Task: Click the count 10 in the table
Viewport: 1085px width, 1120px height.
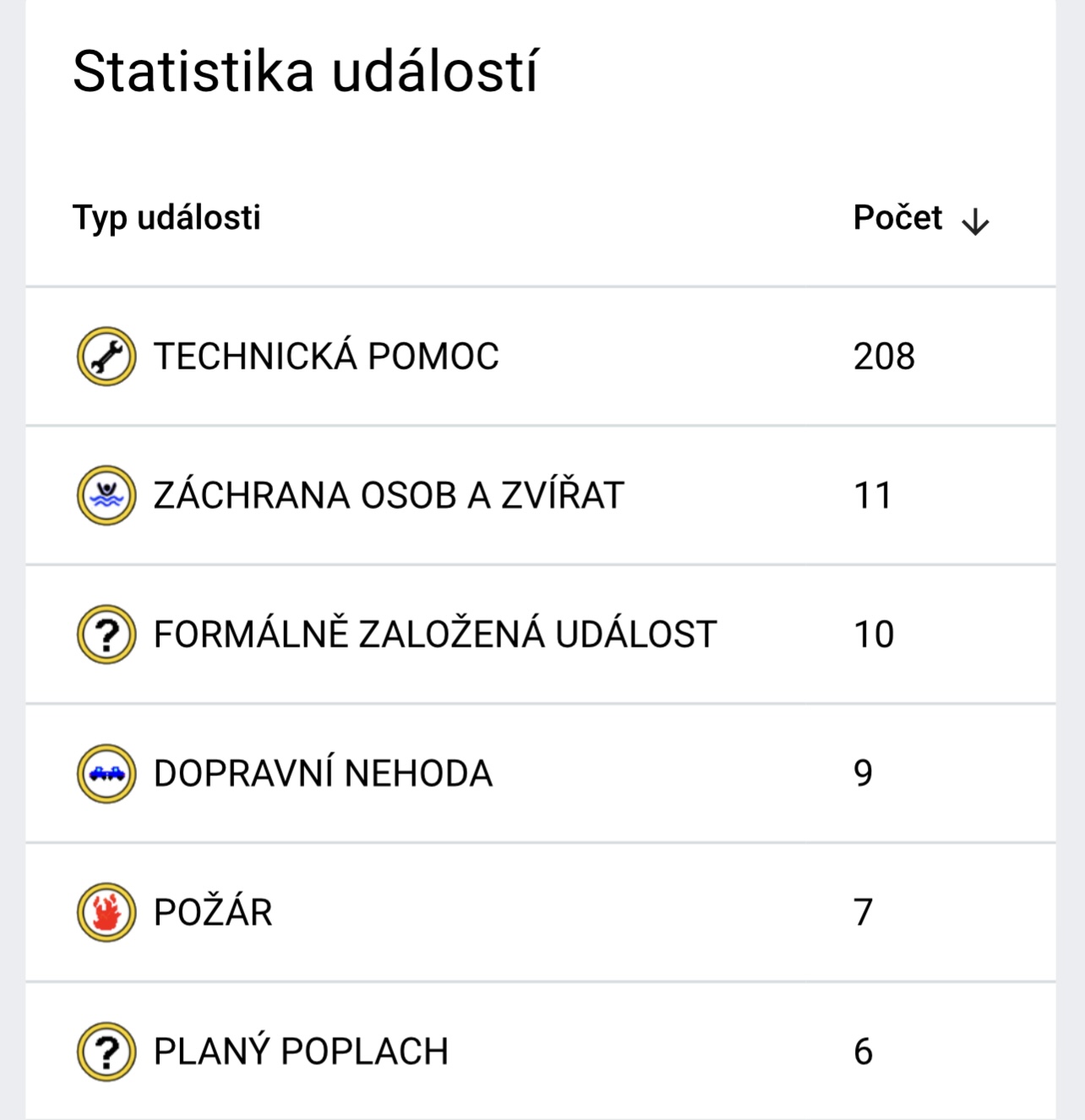Action: (x=874, y=635)
